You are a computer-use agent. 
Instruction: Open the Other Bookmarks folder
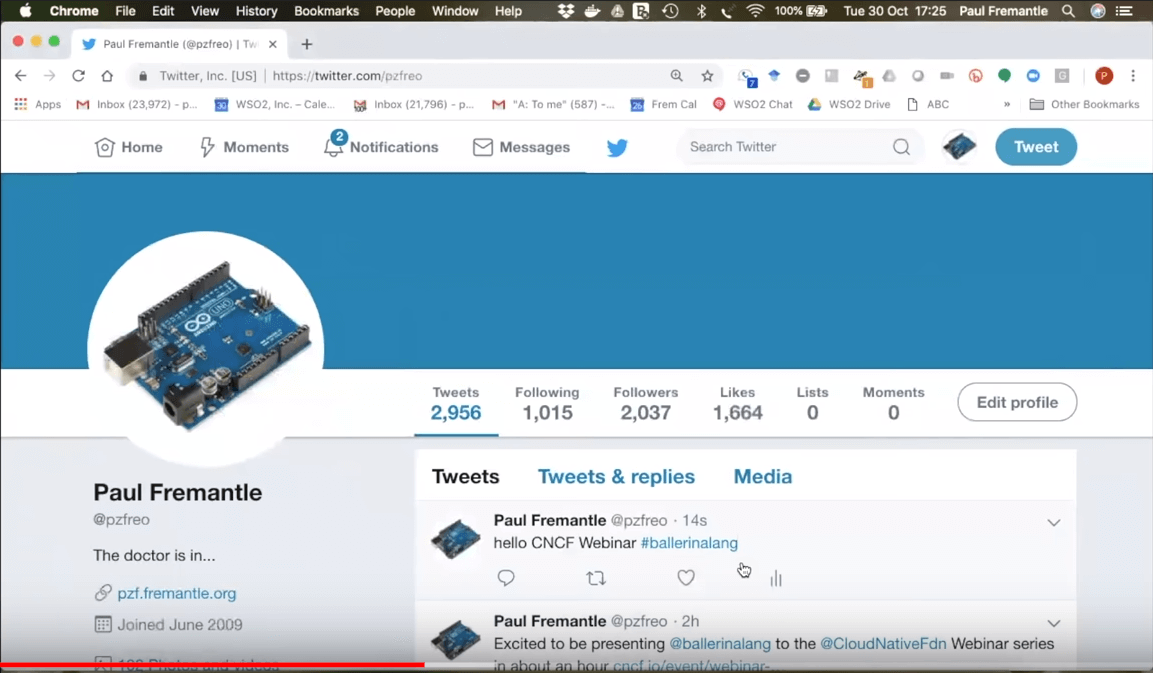(x=1085, y=104)
